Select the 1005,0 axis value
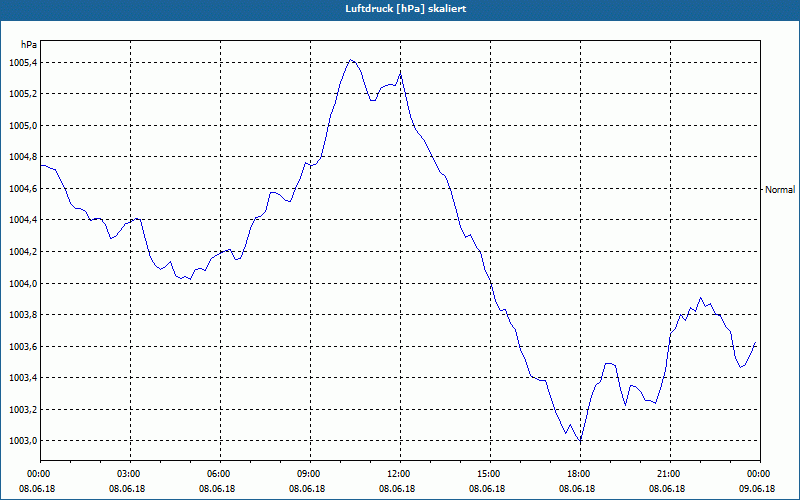The image size is (800, 500). pos(23,126)
